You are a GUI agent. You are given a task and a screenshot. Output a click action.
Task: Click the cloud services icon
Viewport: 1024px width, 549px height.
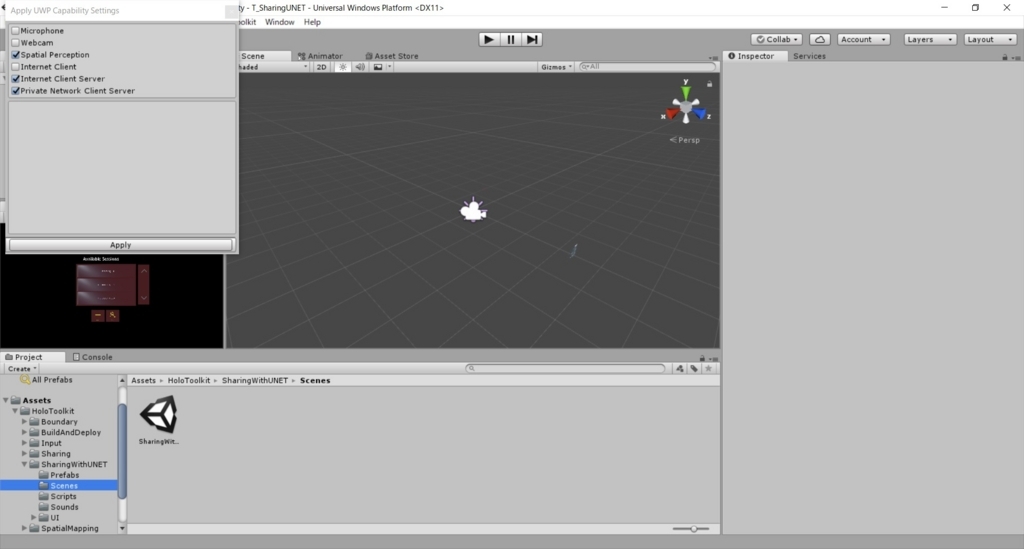[820, 39]
